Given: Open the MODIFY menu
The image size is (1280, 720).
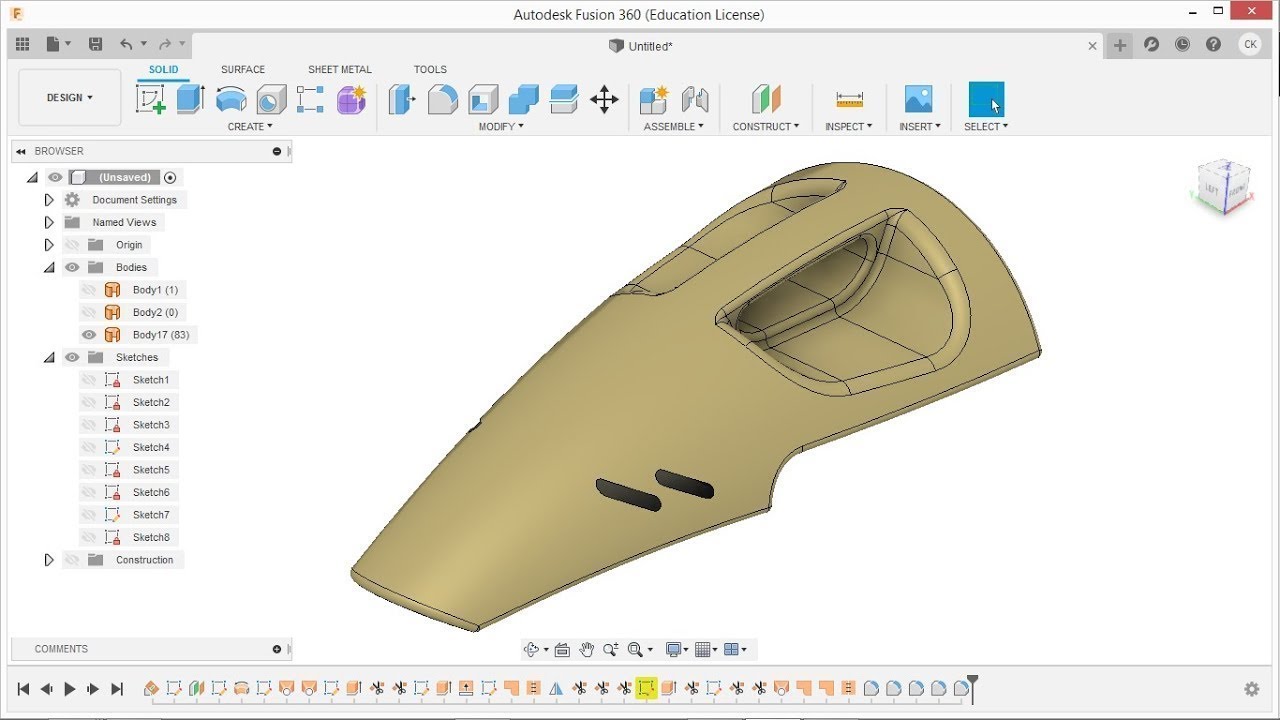Looking at the screenshot, I should point(501,127).
